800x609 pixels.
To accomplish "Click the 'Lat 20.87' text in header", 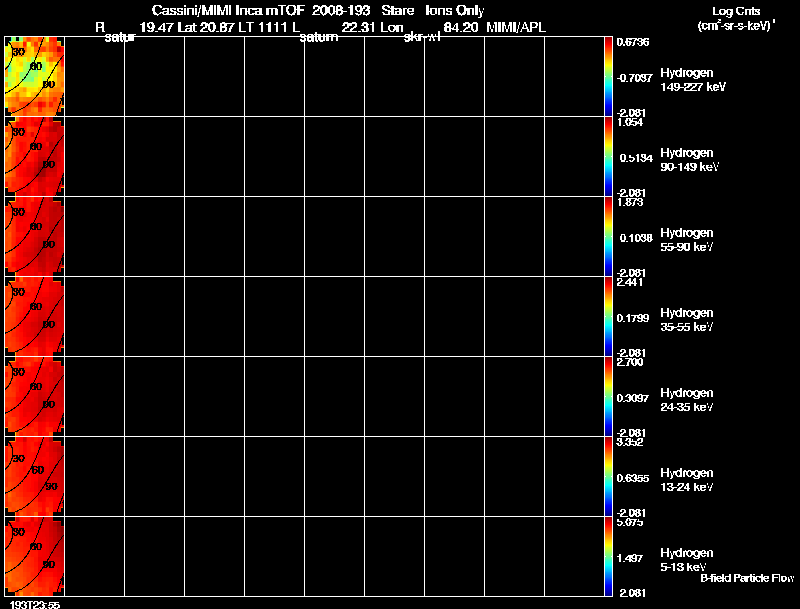I will (207, 28).
